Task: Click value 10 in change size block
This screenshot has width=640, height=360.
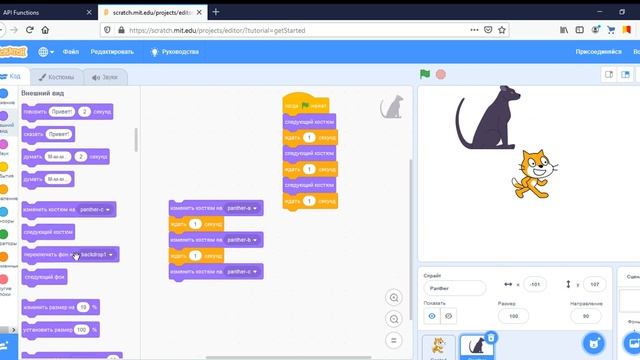Action: pyautogui.click(x=83, y=307)
